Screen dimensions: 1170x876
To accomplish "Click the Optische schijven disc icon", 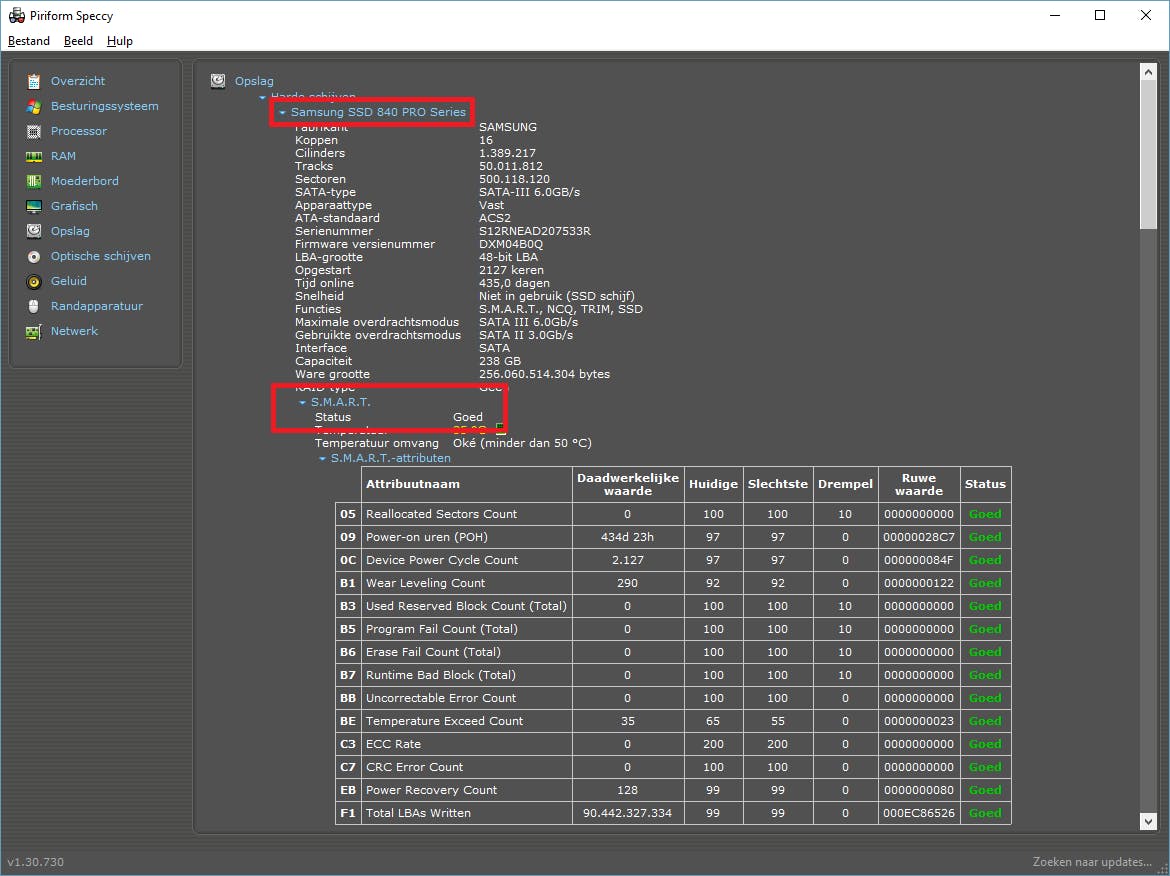I will 34,257.
